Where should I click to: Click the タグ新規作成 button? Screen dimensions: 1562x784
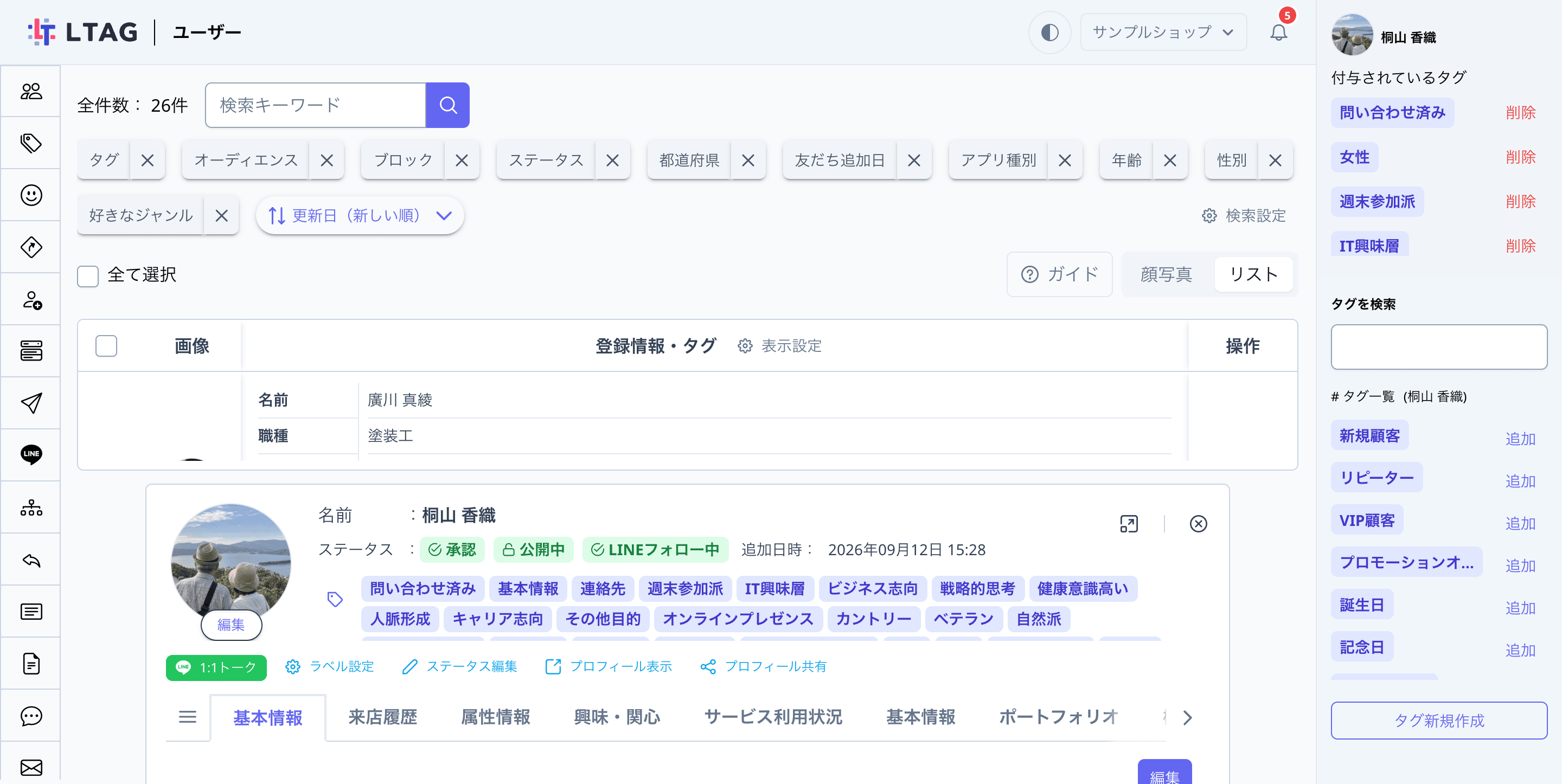click(x=1438, y=721)
